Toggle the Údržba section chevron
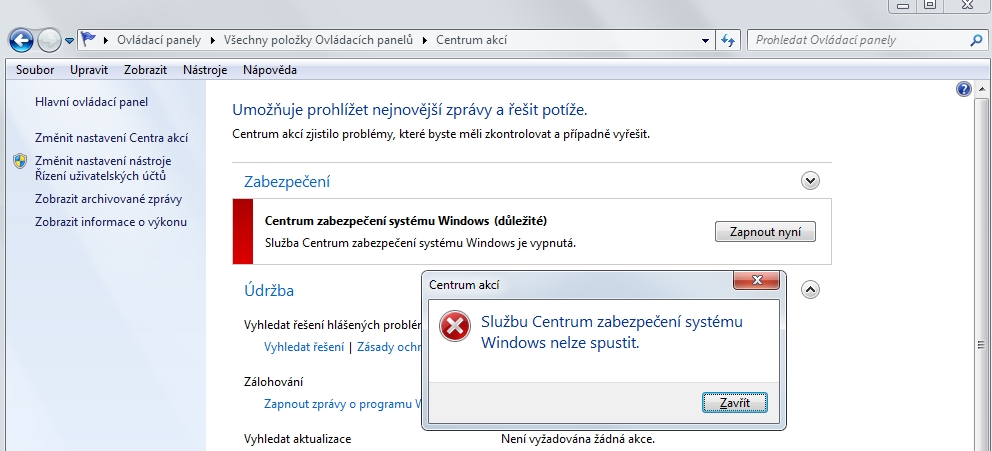The height and width of the screenshot is (451, 992). coord(810,290)
